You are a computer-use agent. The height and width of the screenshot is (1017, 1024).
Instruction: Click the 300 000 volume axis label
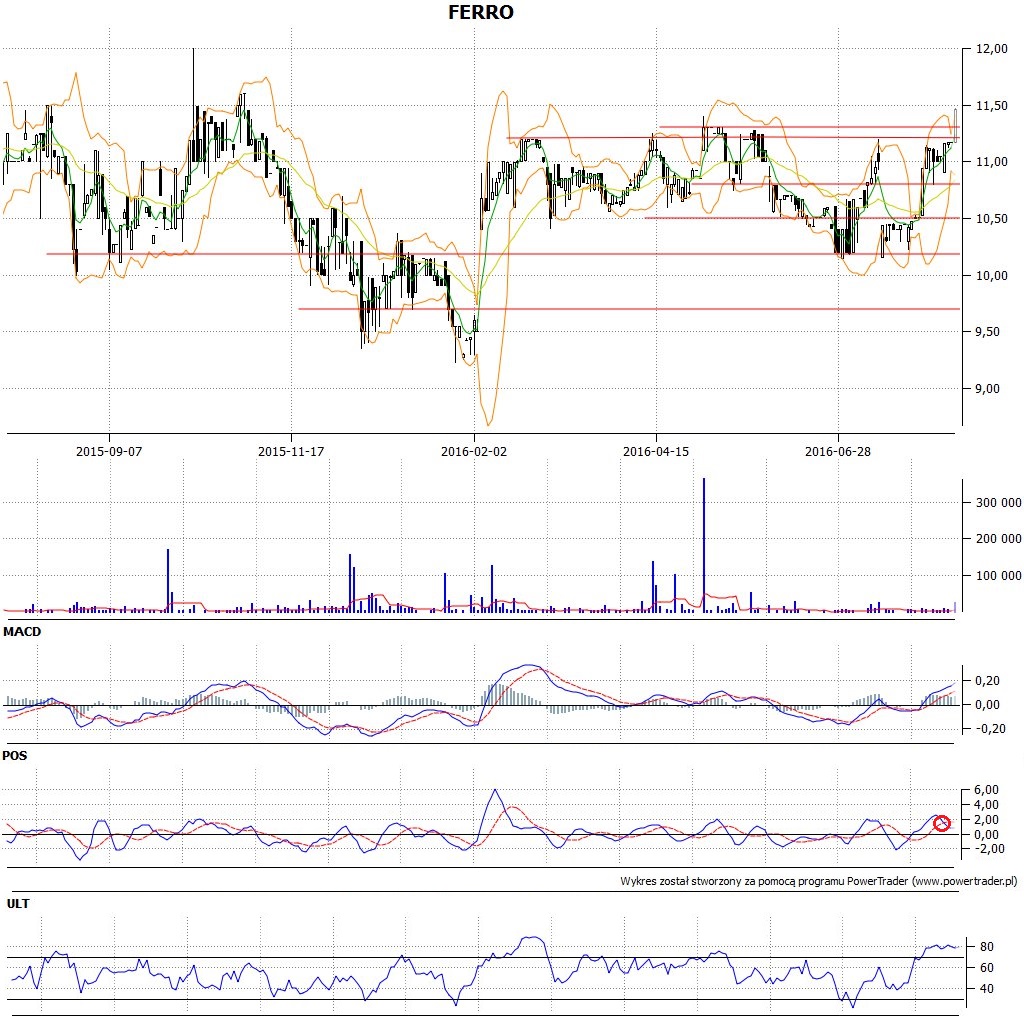(x=999, y=503)
